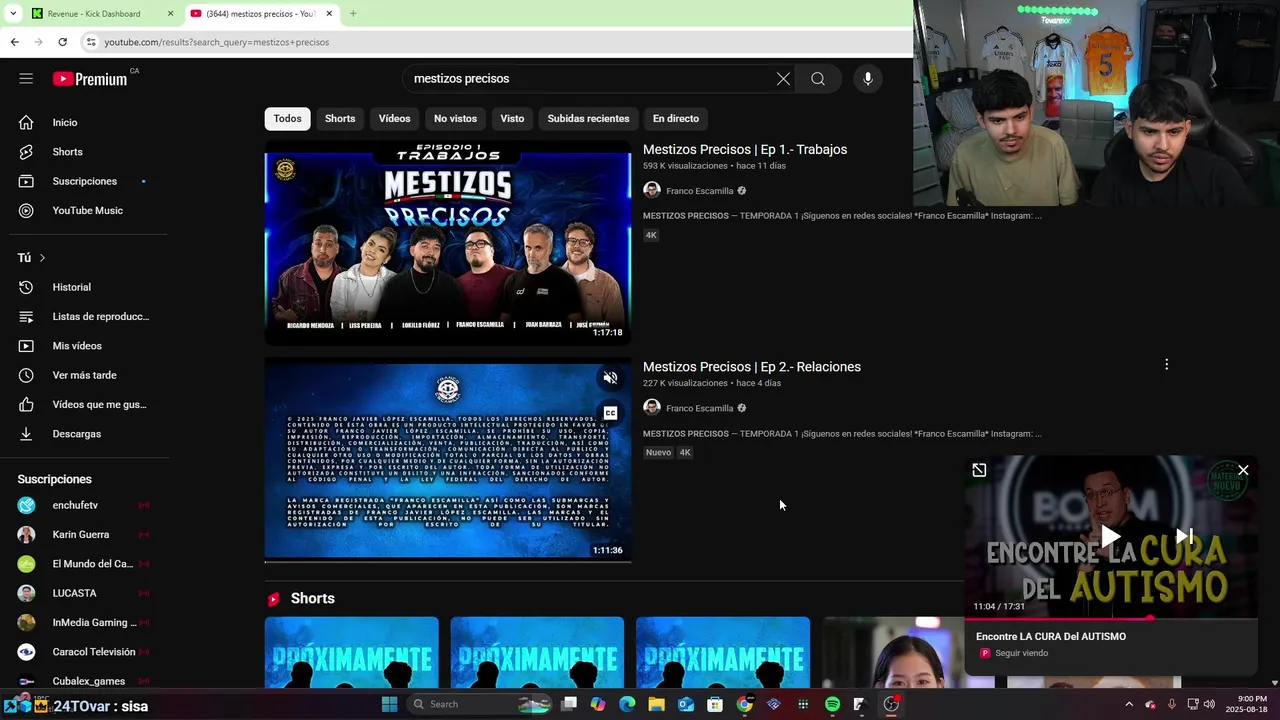Viewport: 1280px width, 720px height.
Task: Select the En directo filter chip
Action: pyautogui.click(x=676, y=118)
